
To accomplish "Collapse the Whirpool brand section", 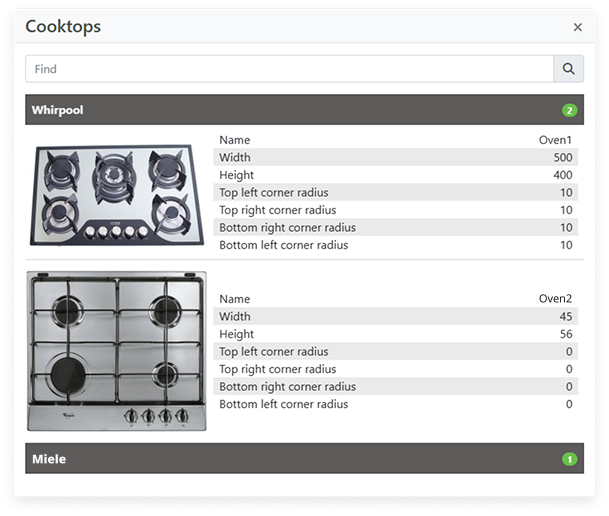I will pyautogui.click(x=304, y=109).
